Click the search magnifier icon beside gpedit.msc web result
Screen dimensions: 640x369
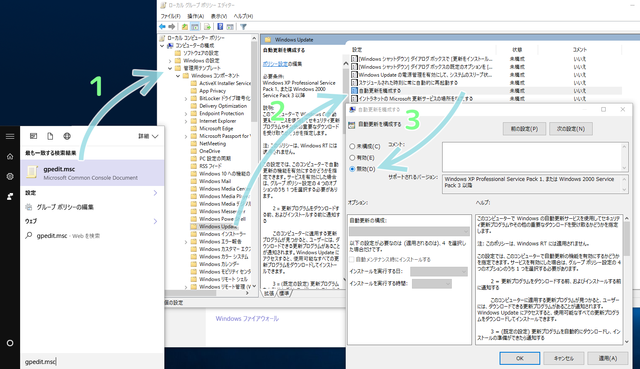(29, 235)
